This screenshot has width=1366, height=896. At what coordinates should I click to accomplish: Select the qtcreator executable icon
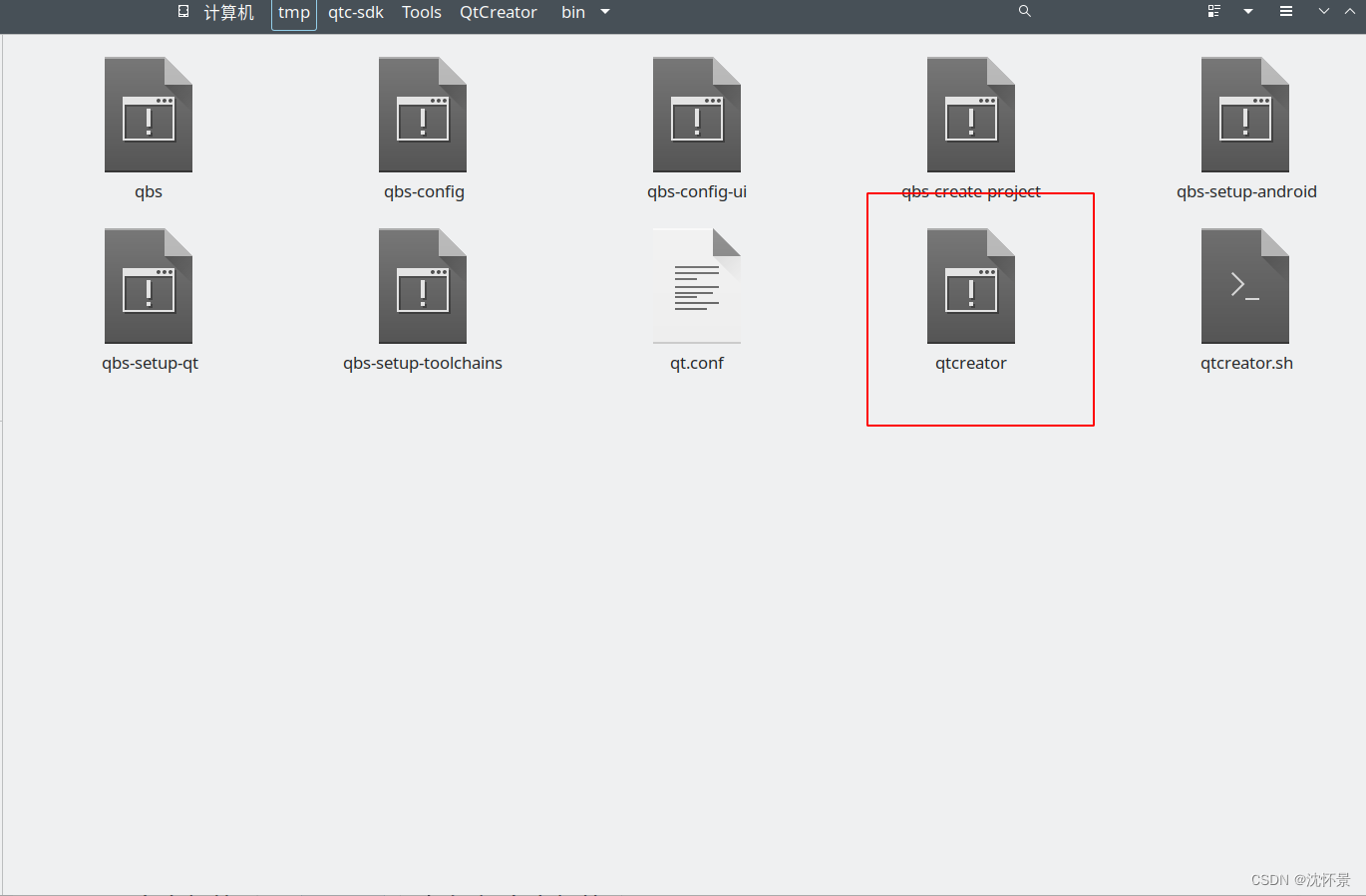coord(971,286)
